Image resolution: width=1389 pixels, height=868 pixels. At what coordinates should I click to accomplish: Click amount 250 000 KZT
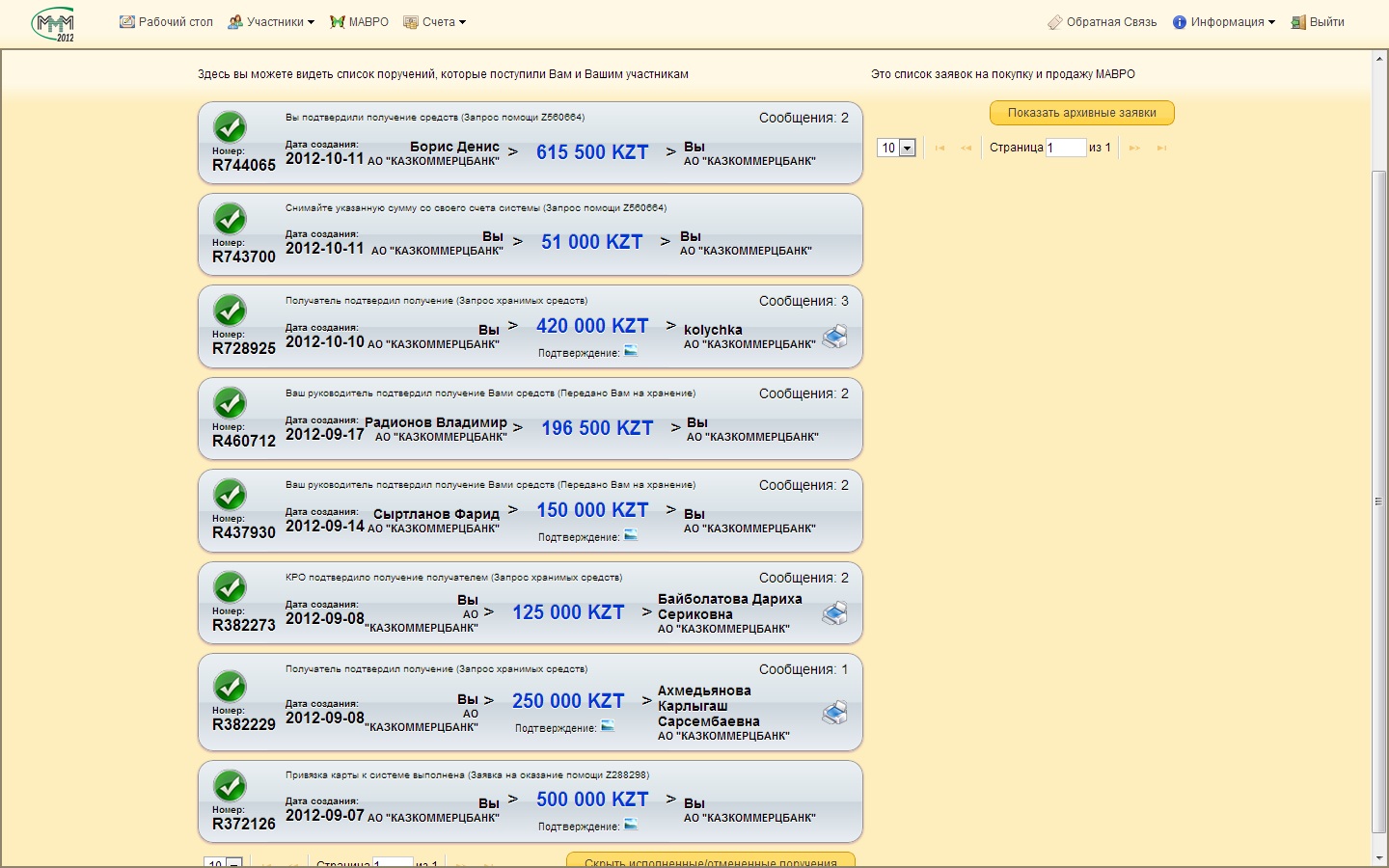pyautogui.click(x=568, y=701)
